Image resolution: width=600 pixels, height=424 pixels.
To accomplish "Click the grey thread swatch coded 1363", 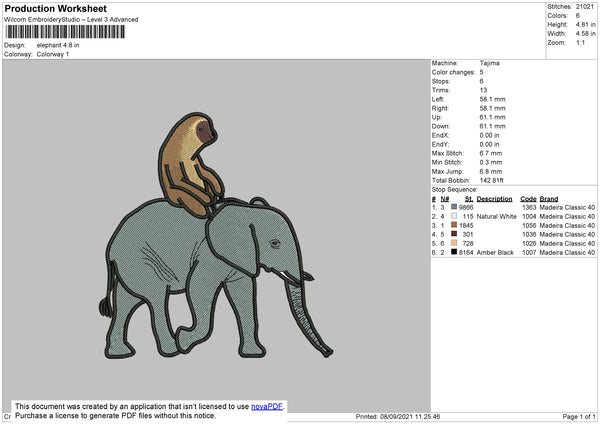I will pos(454,207).
